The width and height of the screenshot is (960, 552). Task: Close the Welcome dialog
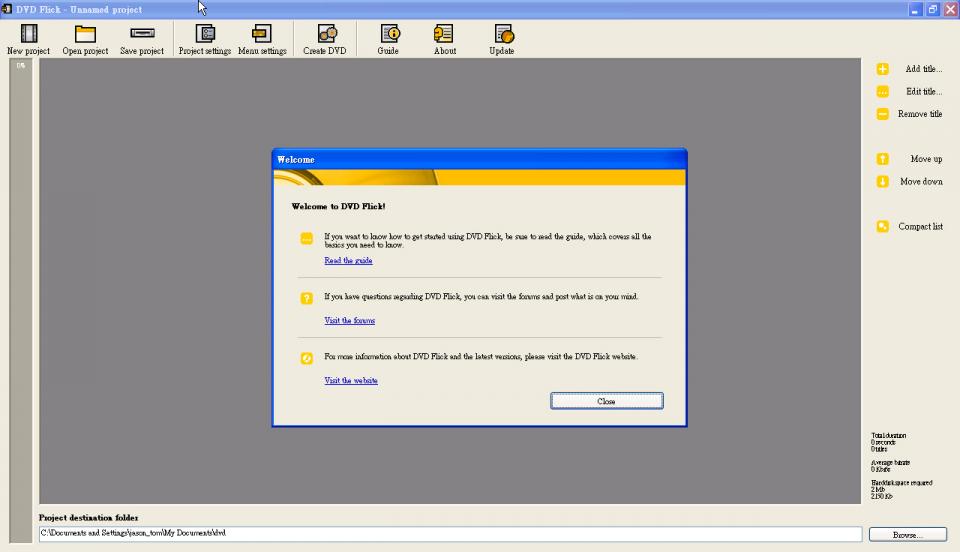tap(606, 401)
